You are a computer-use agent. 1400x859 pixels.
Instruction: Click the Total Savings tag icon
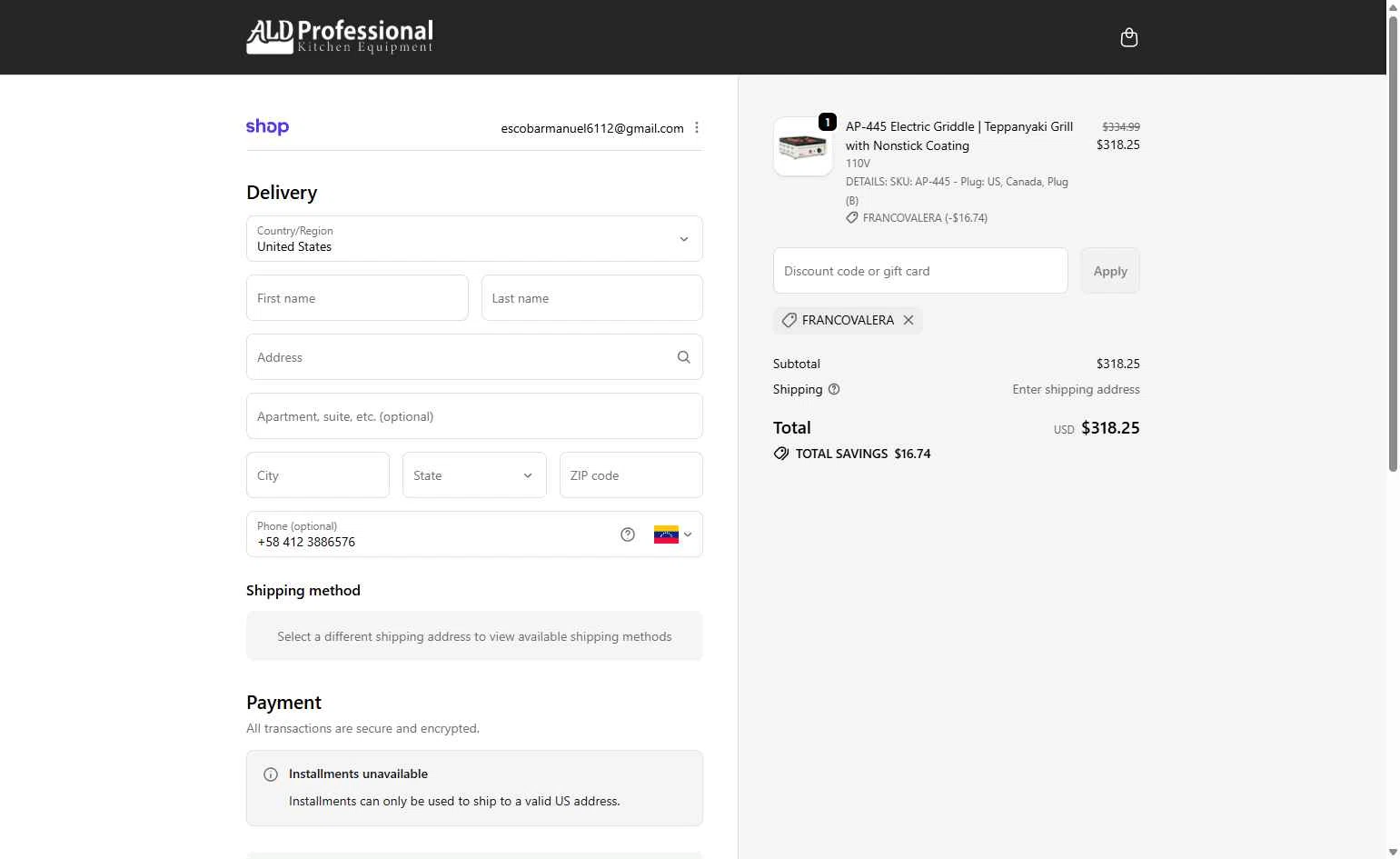[781, 454]
